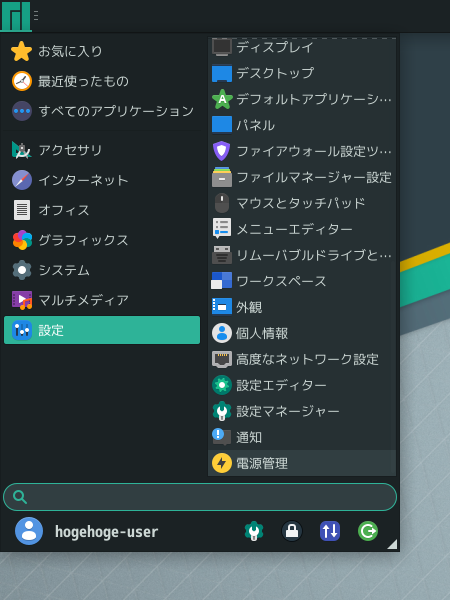Open settings manager icon beside username
The height and width of the screenshot is (600, 450).
click(x=254, y=531)
